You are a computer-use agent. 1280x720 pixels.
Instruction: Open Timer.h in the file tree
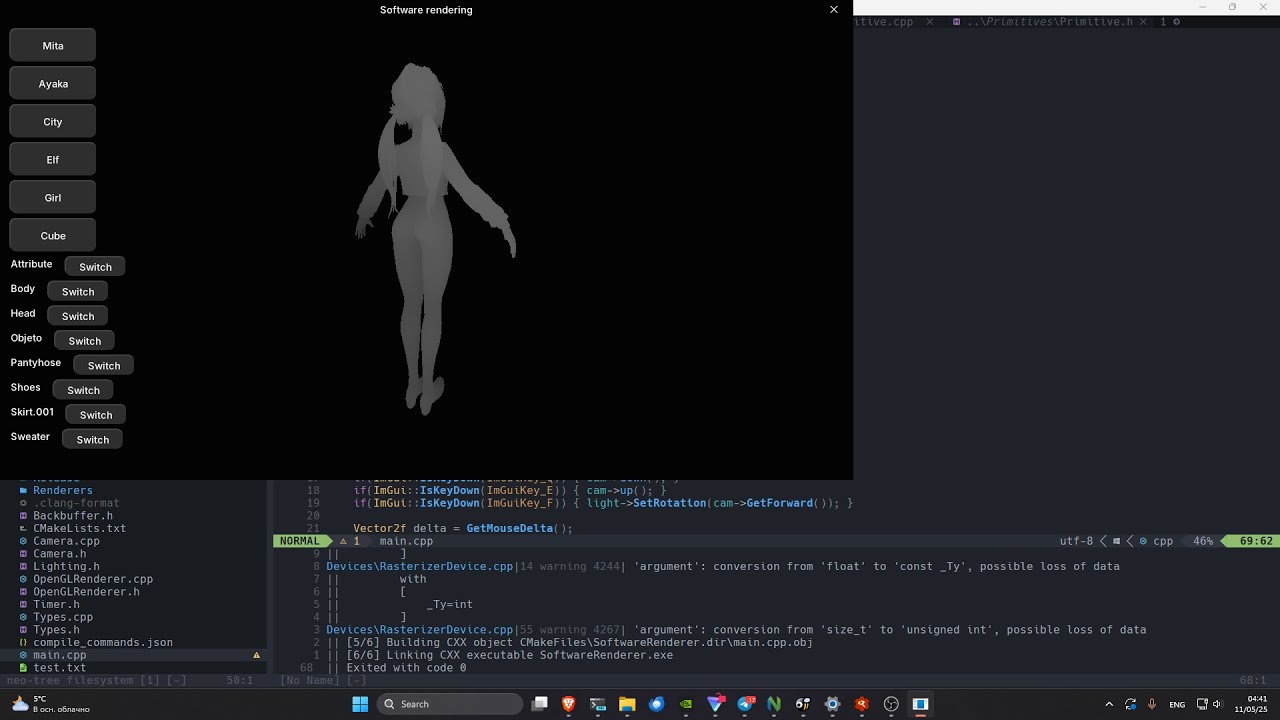[56, 604]
